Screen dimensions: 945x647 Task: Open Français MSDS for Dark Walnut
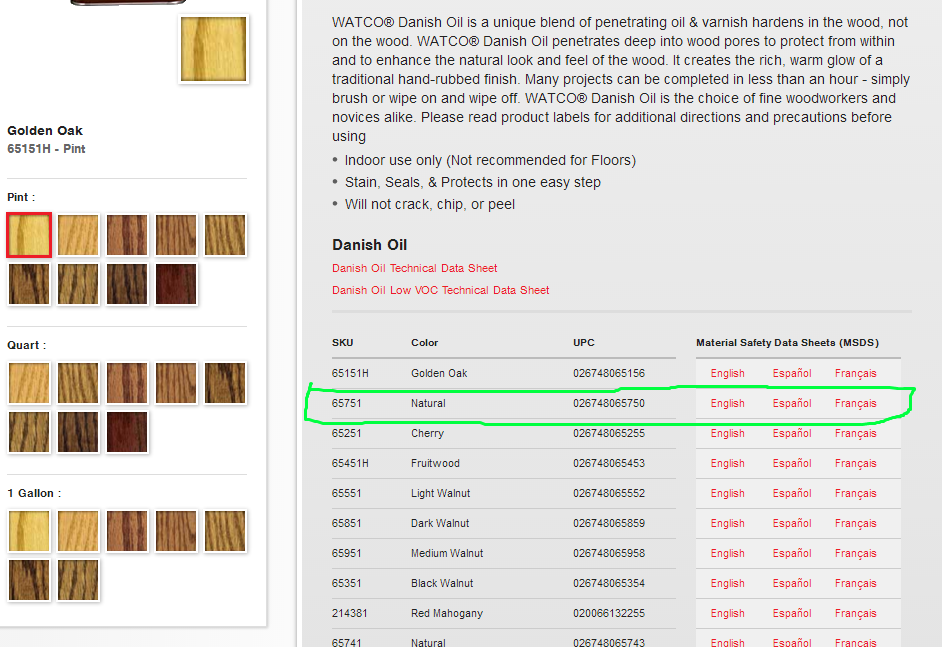click(x=856, y=524)
